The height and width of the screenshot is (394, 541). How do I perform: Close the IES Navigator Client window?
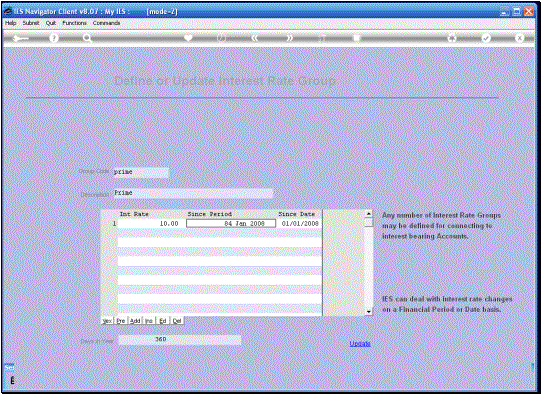coord(529,12)
